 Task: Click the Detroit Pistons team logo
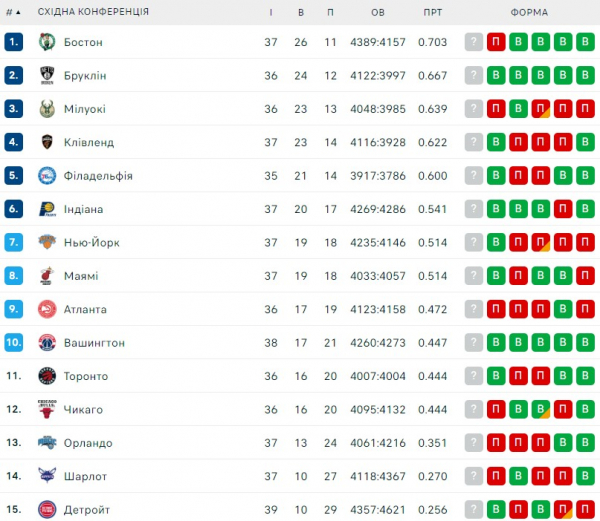[x=46, y=510]
